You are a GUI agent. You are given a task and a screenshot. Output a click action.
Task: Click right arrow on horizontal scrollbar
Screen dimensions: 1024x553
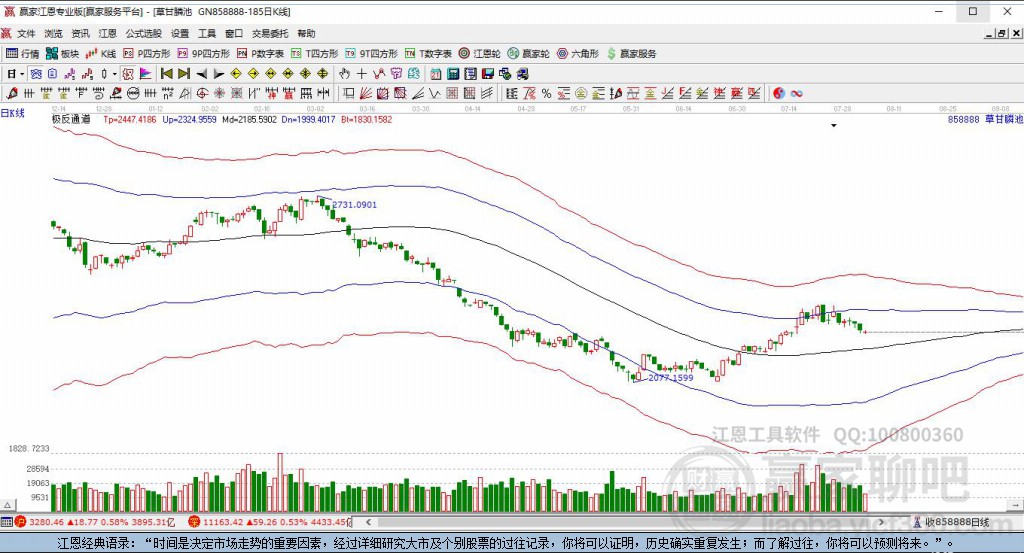pyautogui.click(x=882, y=522)
